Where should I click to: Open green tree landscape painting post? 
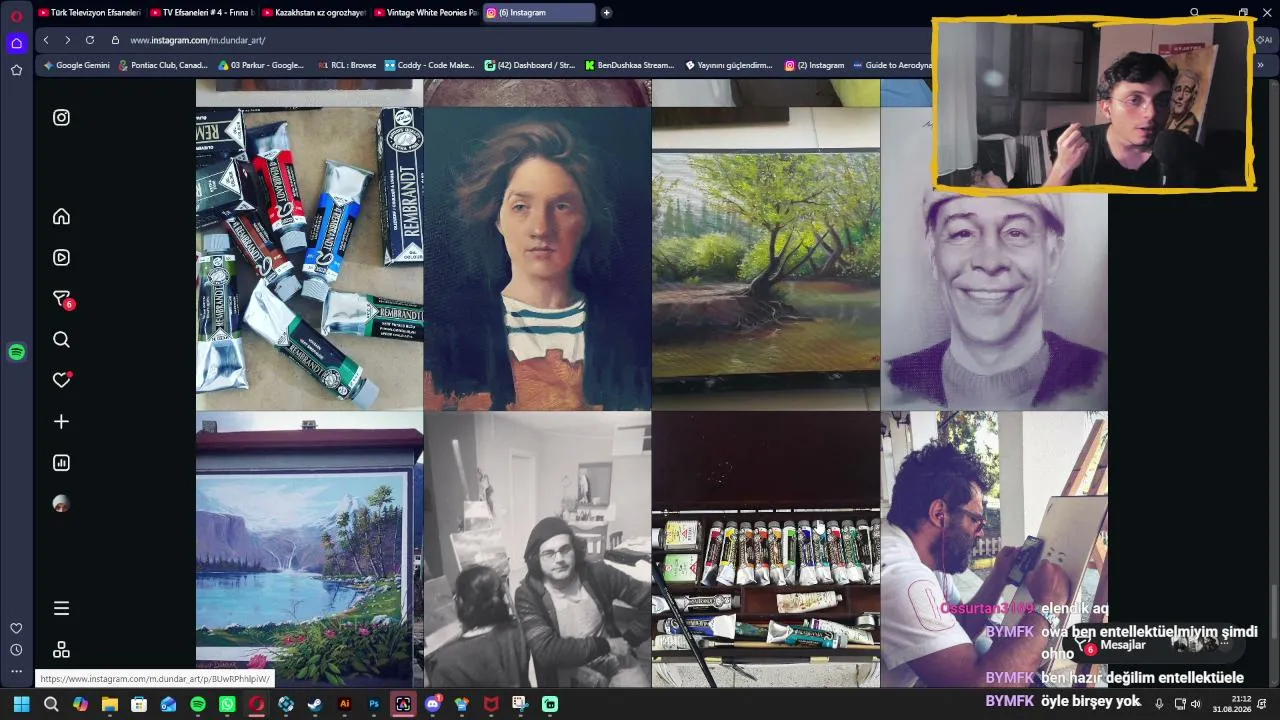[x=766, y=258]
